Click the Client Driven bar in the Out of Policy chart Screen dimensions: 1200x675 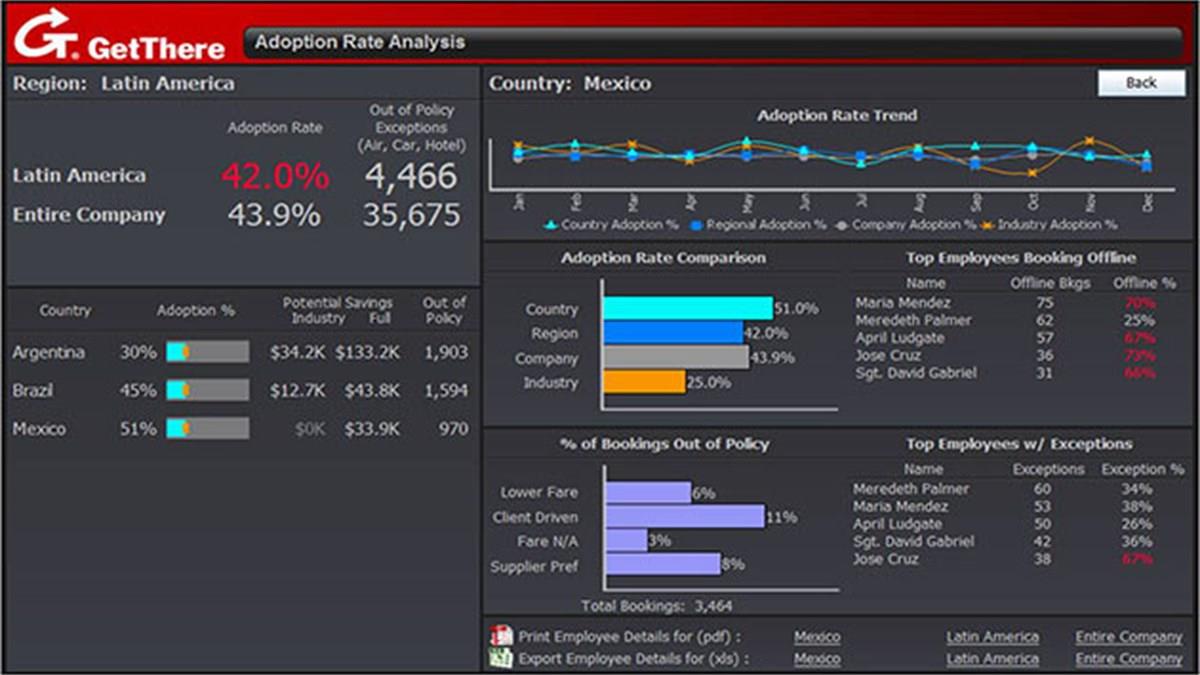coord(684,516)
